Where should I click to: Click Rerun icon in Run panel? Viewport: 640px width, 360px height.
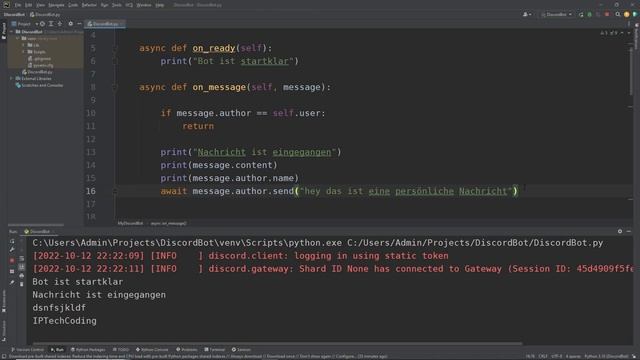click(12, 241)
